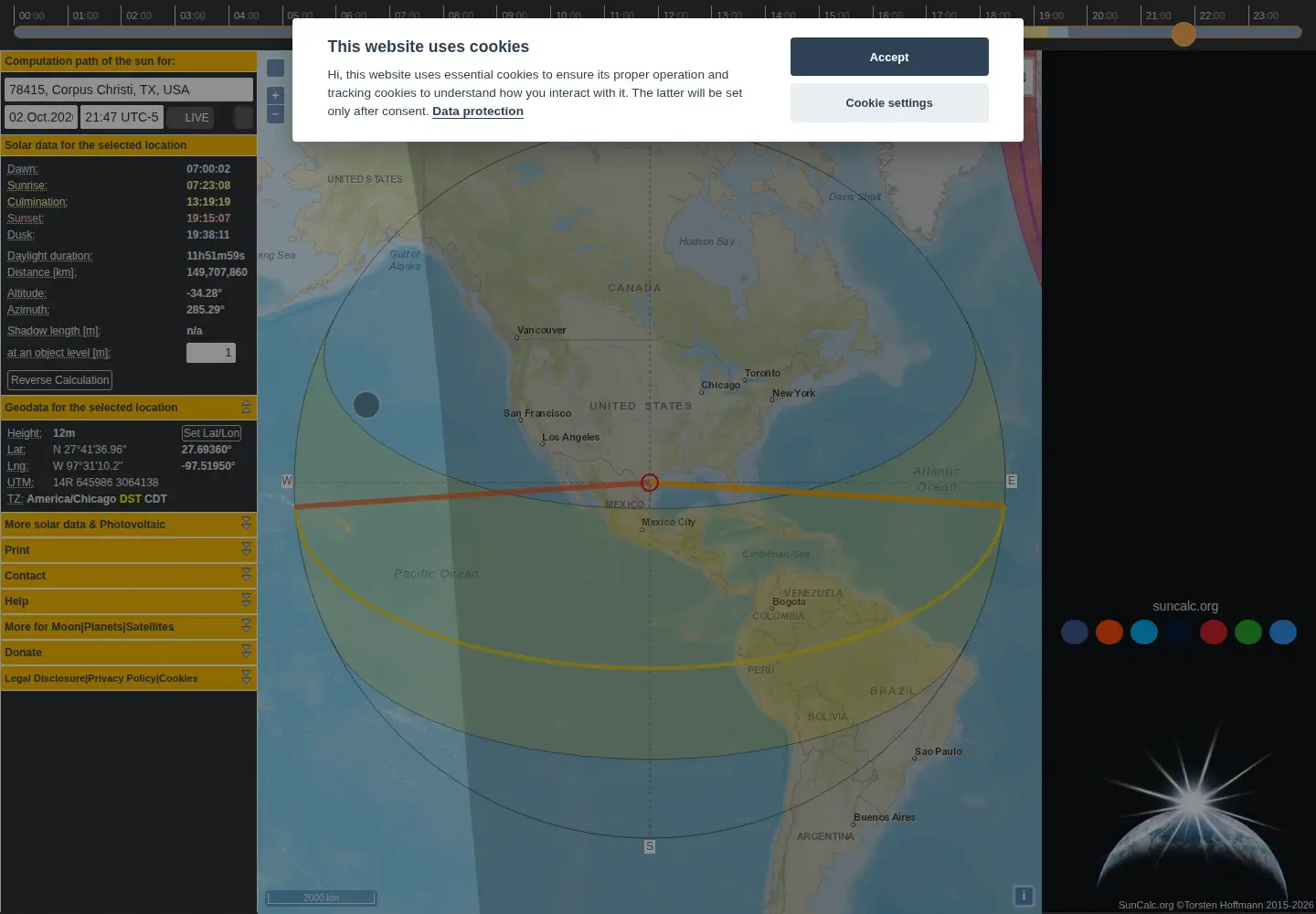Click the dark button right of LIVE

(242, 117)
